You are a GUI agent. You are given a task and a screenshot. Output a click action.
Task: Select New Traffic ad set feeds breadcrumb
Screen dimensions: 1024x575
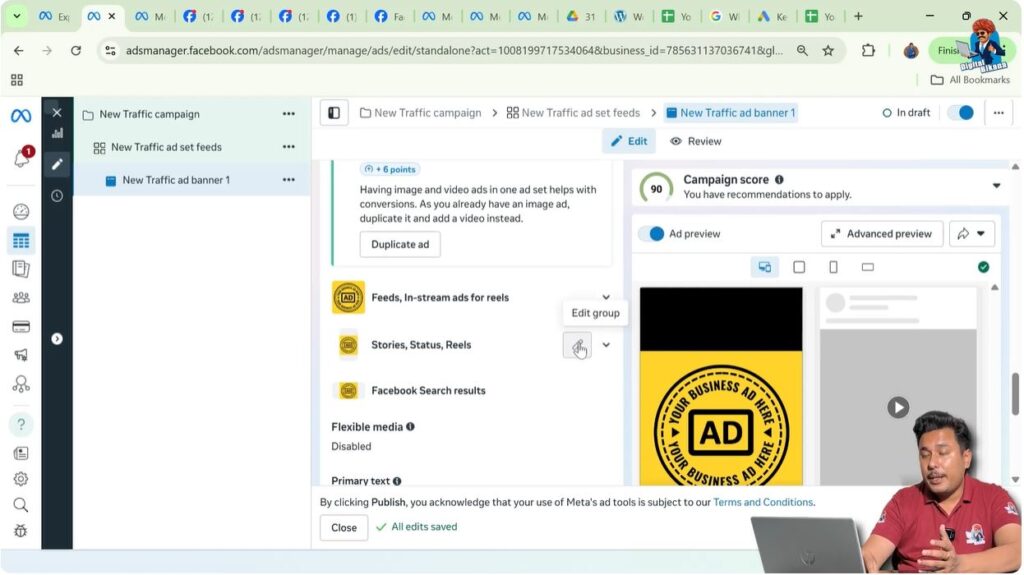[x=573, y=113]
